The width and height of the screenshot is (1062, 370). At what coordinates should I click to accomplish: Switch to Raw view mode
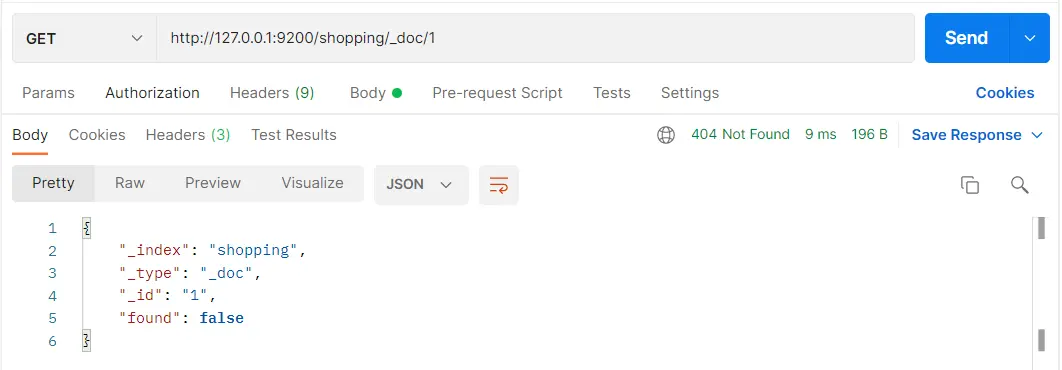pos(129,183)
